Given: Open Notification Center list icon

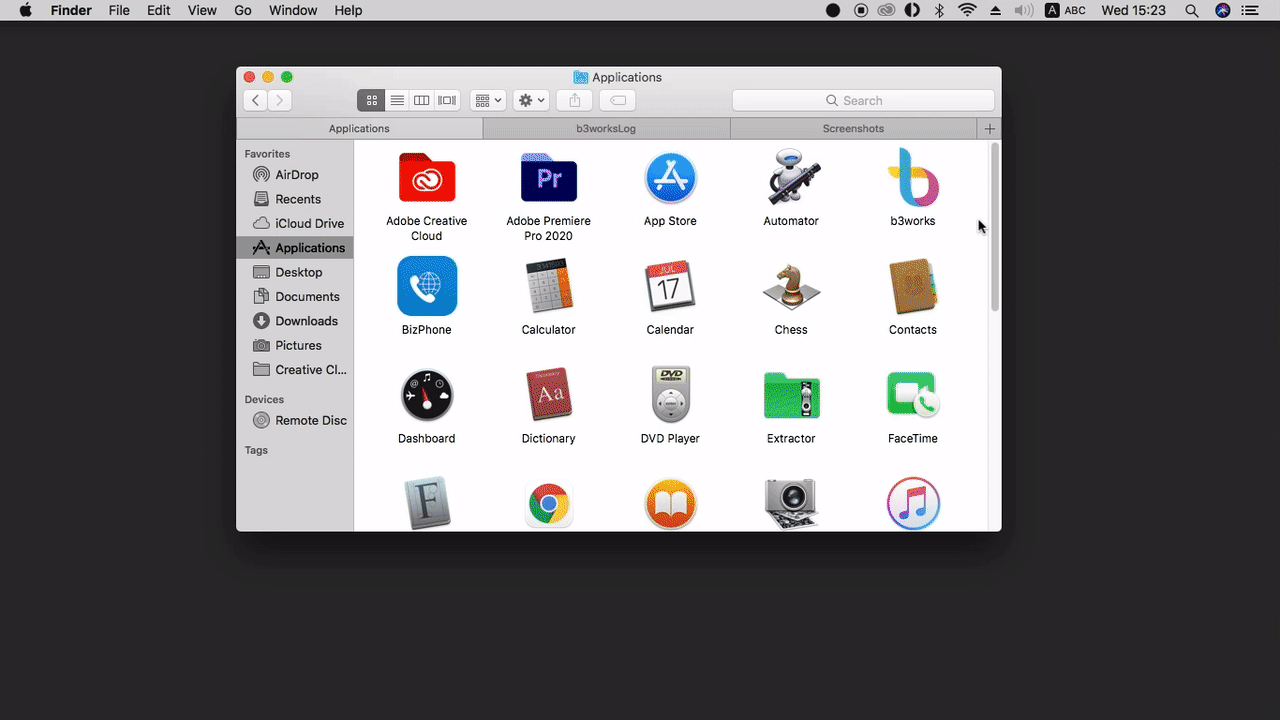Looking at the screenshot, I should pos(1249,10).
